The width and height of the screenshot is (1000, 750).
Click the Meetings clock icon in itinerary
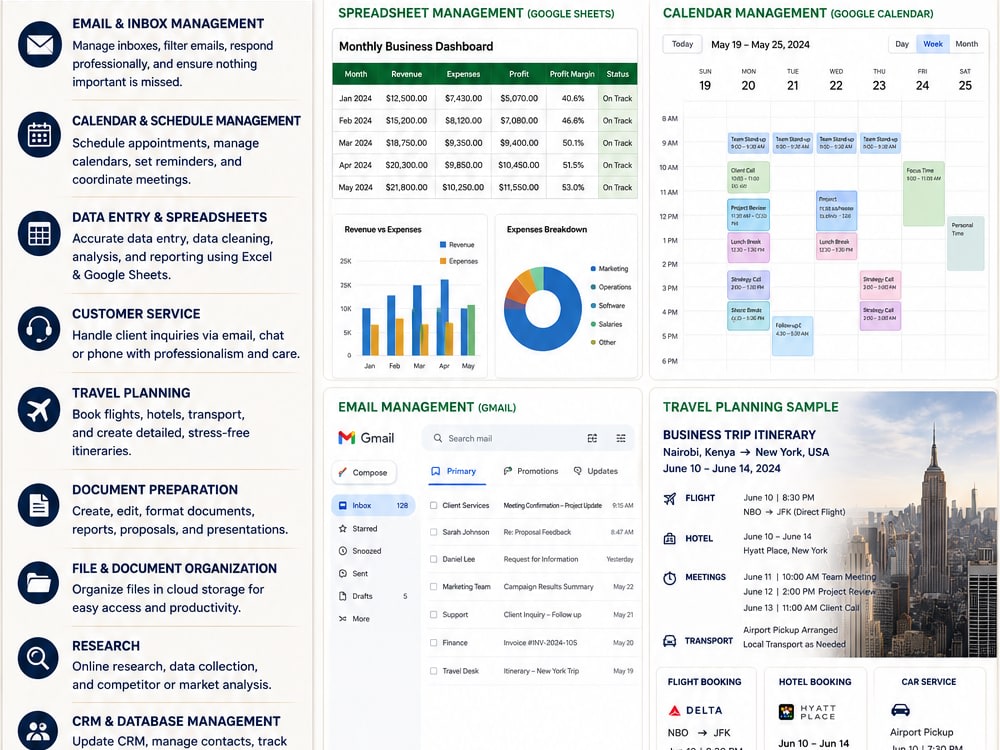pyautogui.click(x=670, y=578)
